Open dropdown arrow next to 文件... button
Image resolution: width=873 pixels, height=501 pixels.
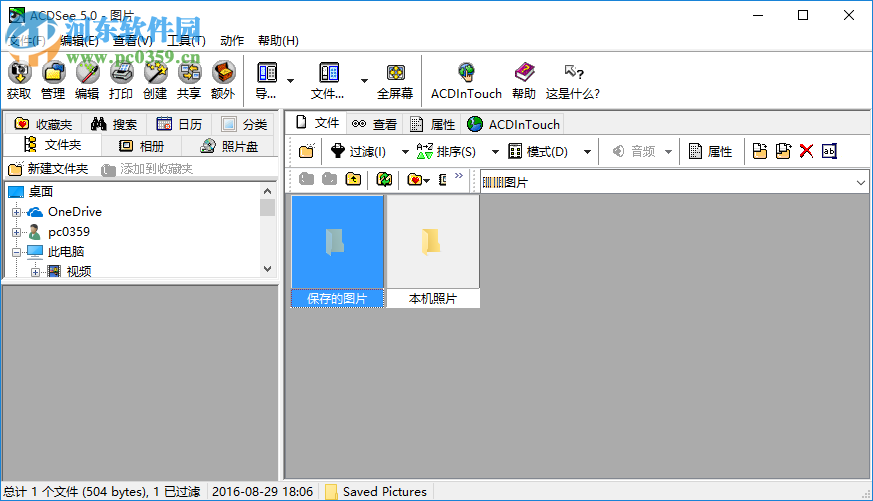click(364, 81)
